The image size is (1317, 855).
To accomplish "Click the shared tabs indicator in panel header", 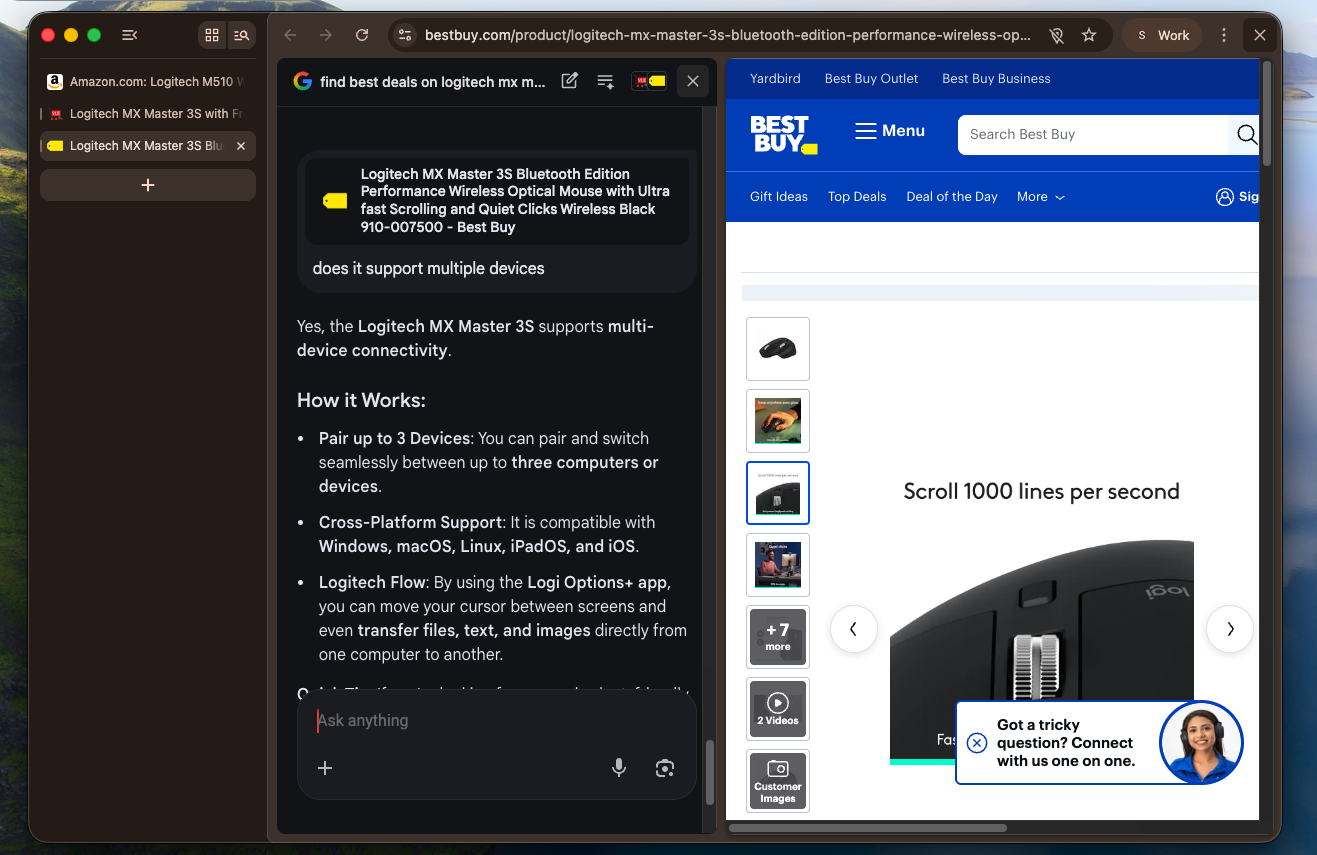I will pos(649,82).
